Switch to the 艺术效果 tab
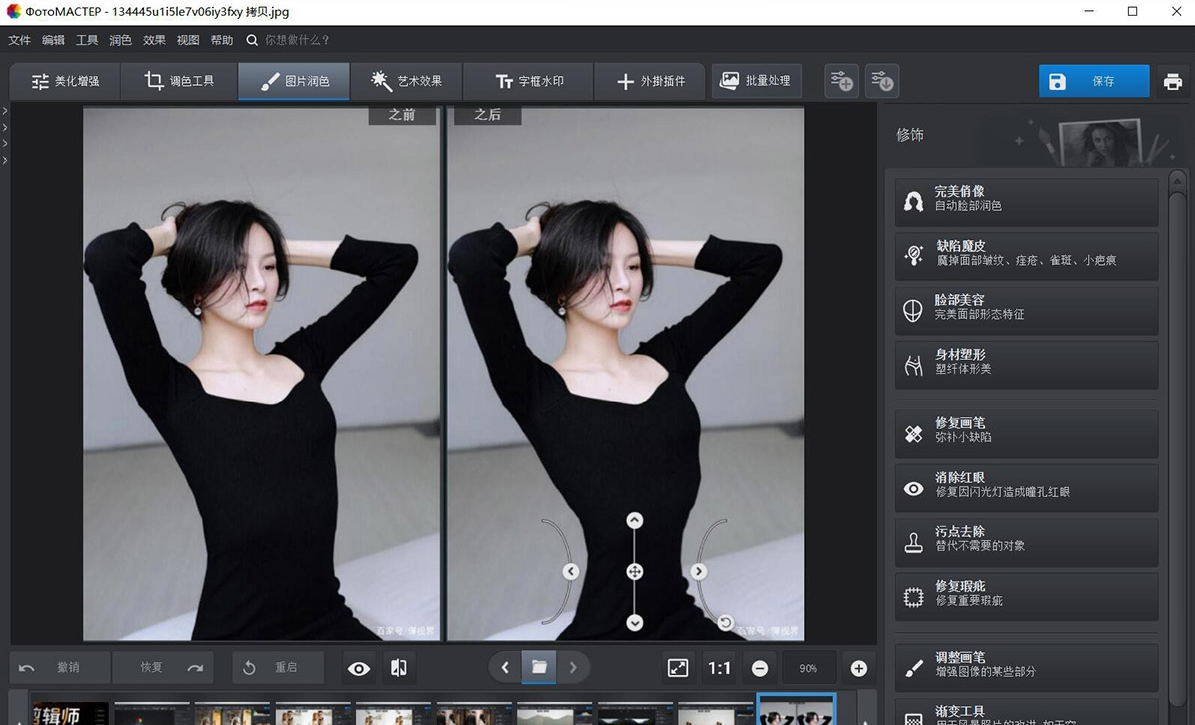1195x725 pixels. pos(406,81)
